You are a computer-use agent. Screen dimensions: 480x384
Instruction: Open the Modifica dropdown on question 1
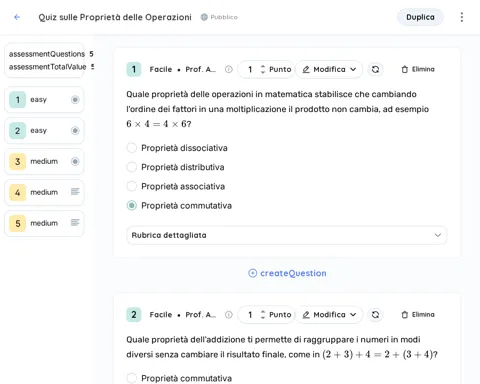pyautogui.click(x=329, y=69)
